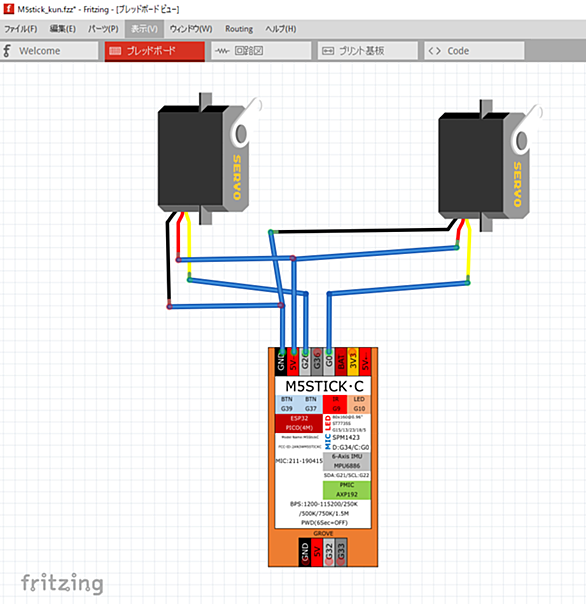Open the パーツ(P) menu
This screenshot has width=586, height=604.
103,29
